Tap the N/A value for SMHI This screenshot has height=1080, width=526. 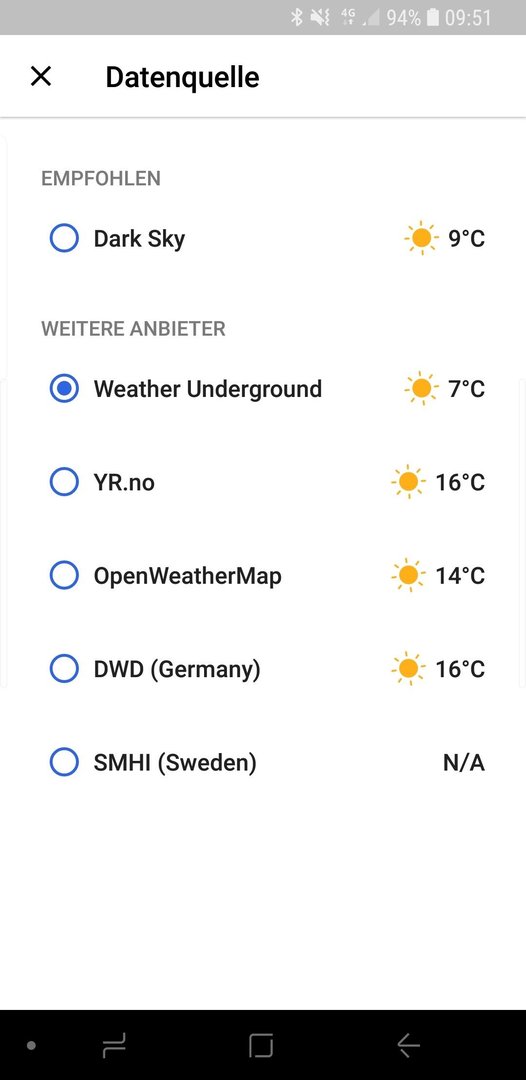[464, 762]
